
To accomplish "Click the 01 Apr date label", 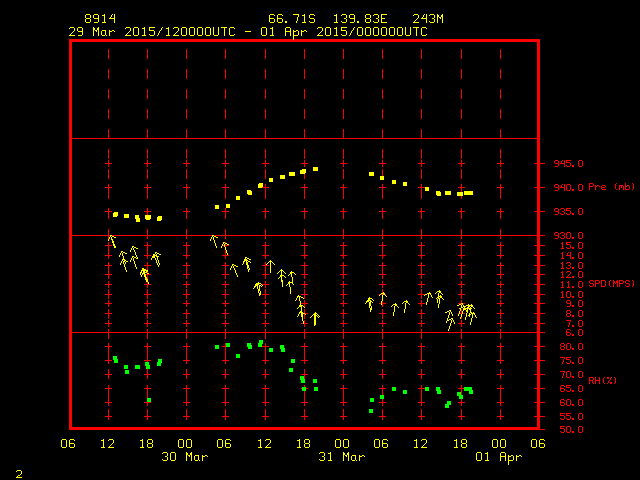I will click(498, 457).
